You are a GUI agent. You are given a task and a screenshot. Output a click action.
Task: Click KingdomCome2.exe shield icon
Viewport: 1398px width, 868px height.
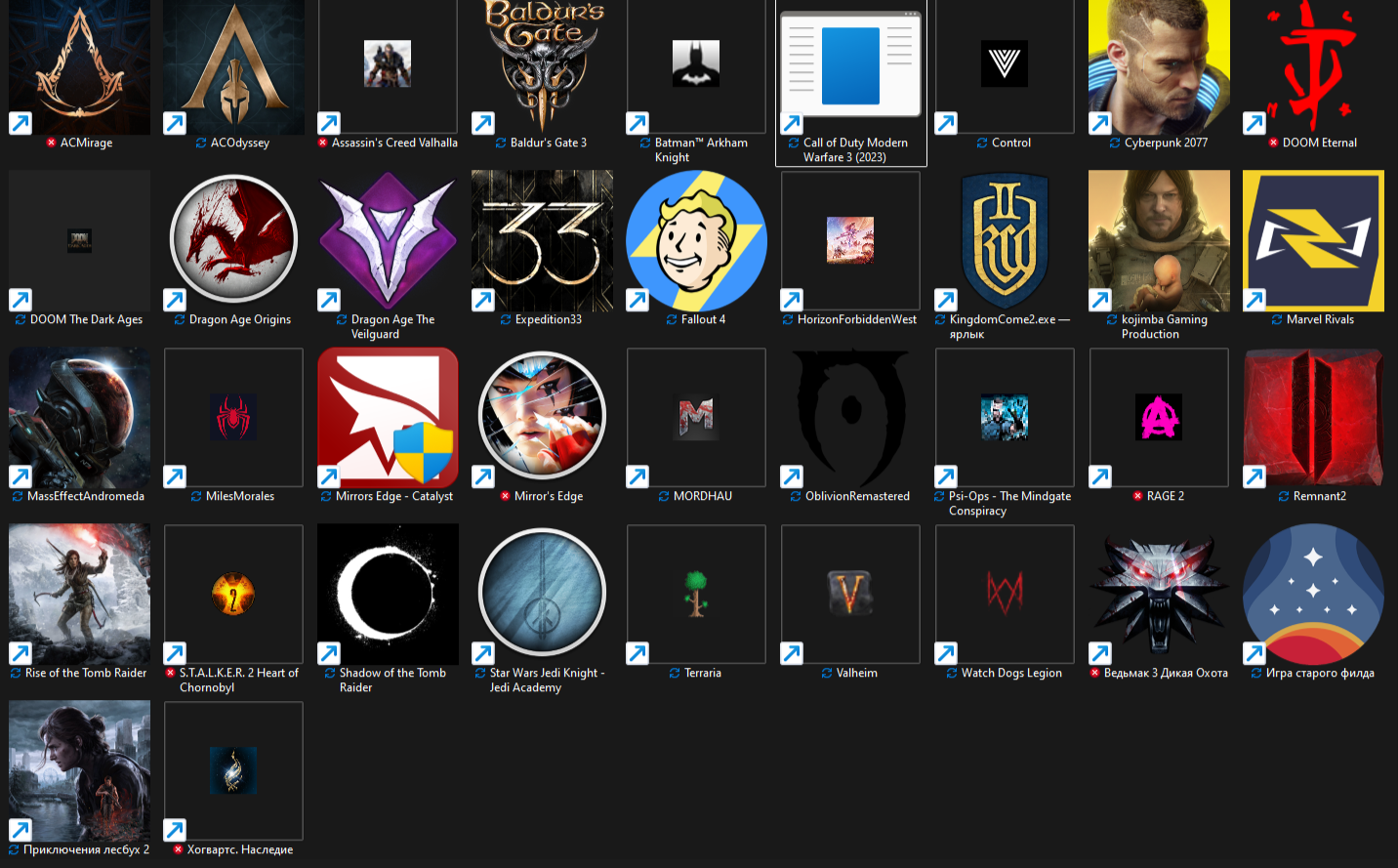(1005, 241)
